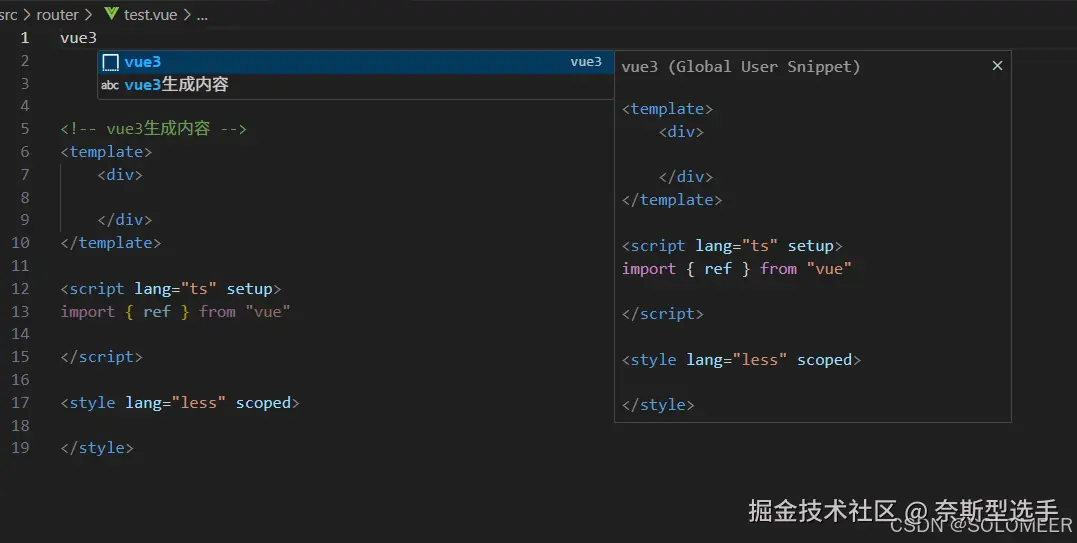
Task: Click the <template> opening tag on line 6
Action: 106,152
